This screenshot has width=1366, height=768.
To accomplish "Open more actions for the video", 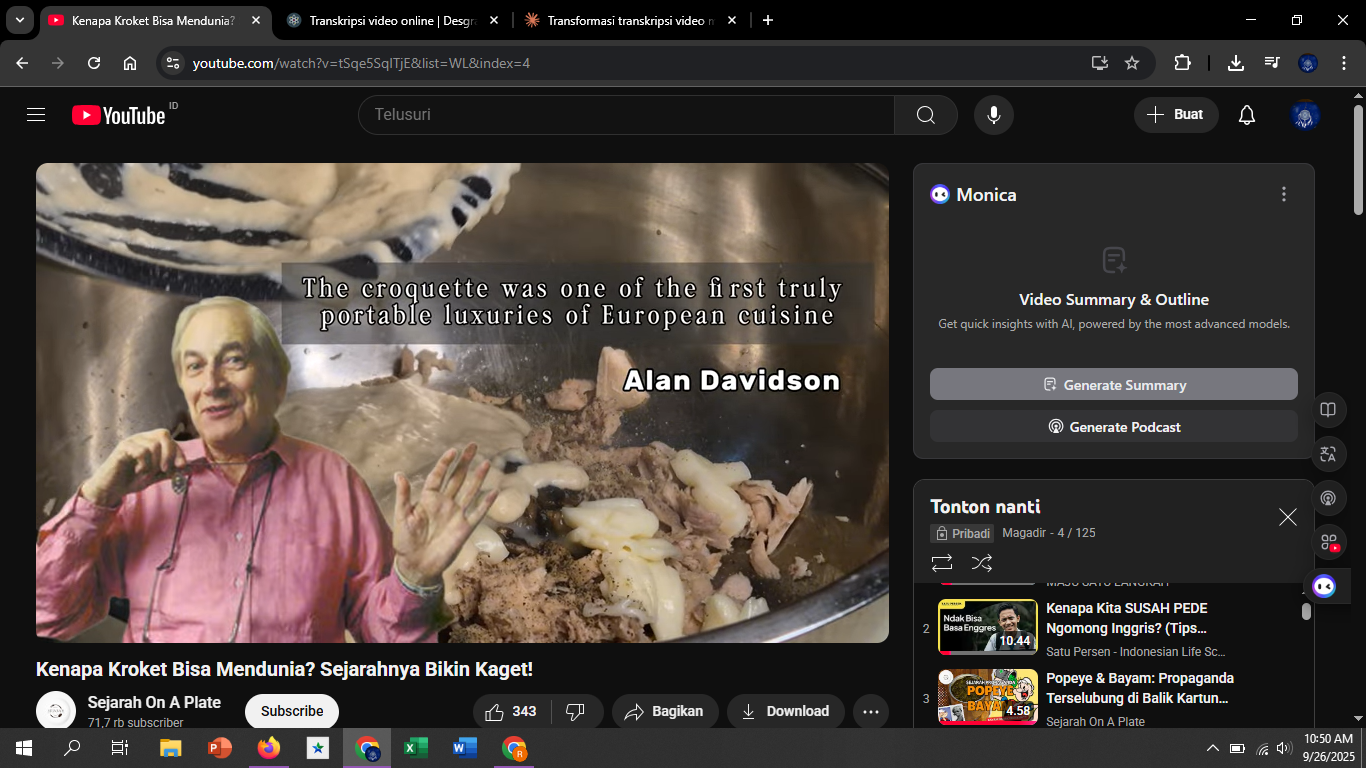I will coord(870,712).
